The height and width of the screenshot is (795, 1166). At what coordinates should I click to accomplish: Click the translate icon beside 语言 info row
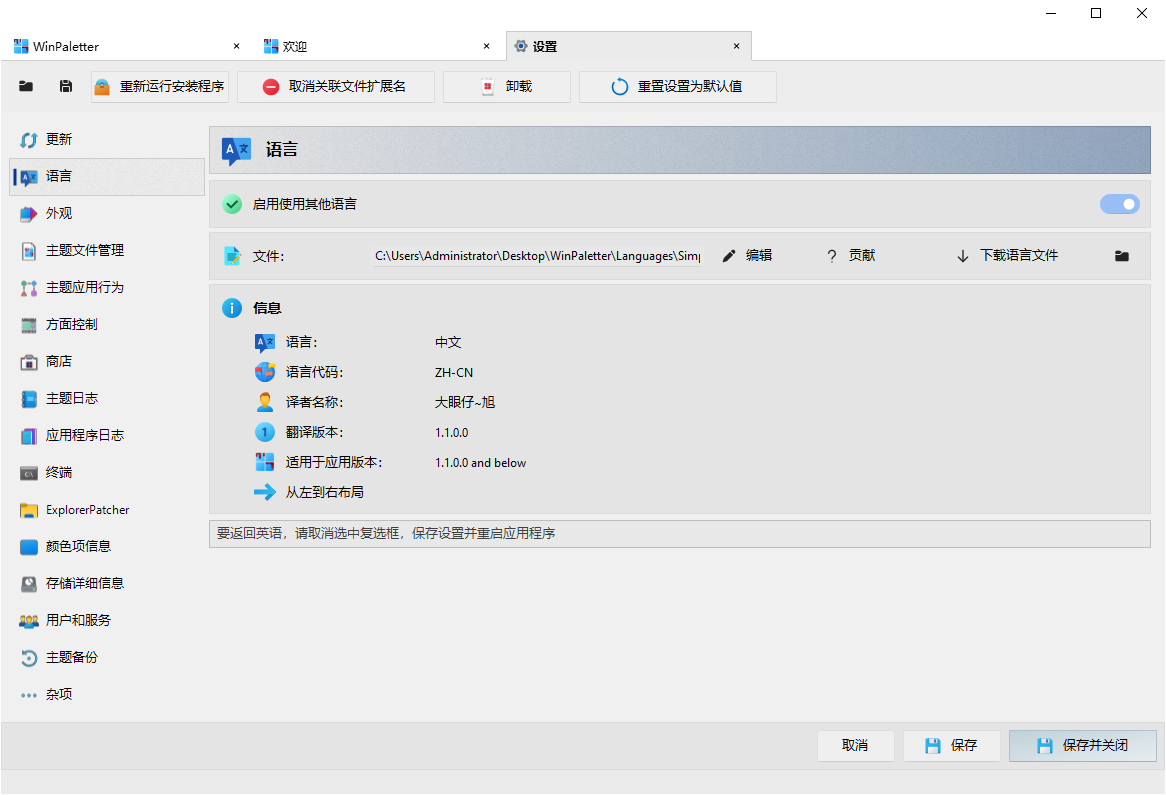point(265,342)
